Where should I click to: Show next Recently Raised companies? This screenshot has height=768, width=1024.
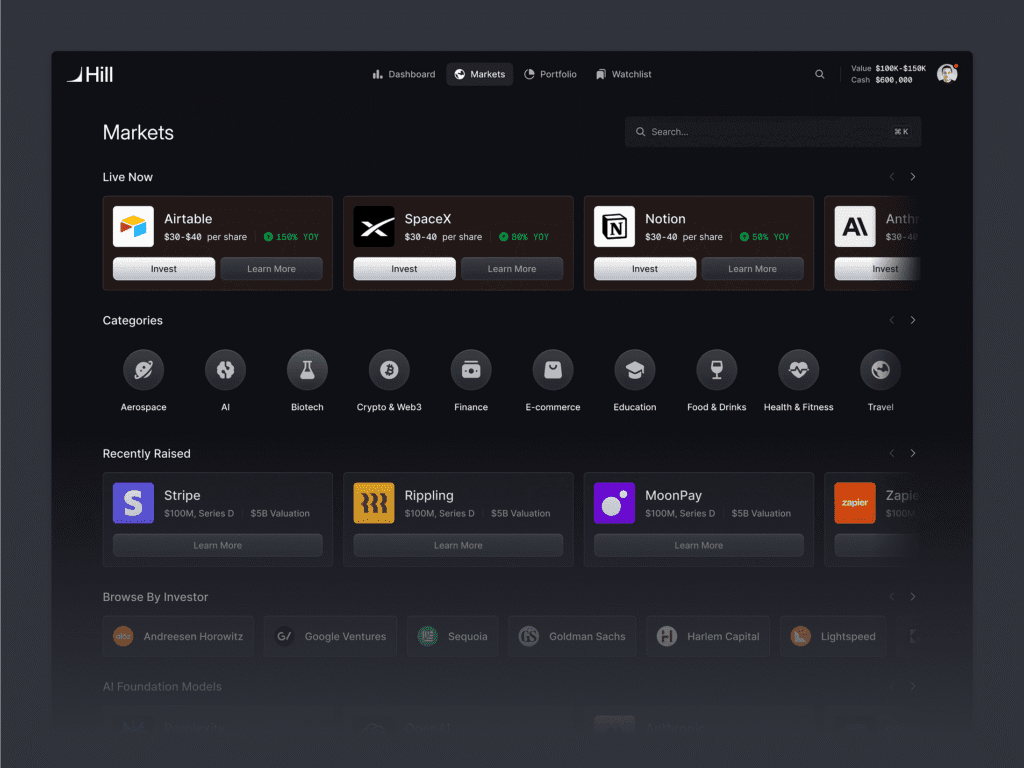913,453
